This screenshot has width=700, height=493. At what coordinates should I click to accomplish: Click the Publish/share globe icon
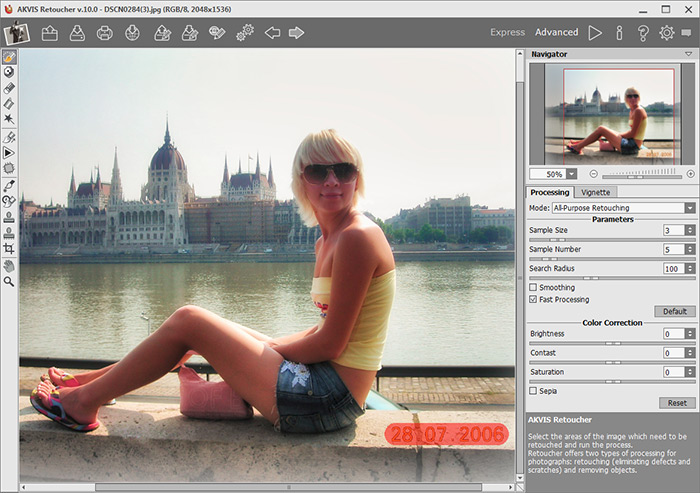tap(133, 33)
